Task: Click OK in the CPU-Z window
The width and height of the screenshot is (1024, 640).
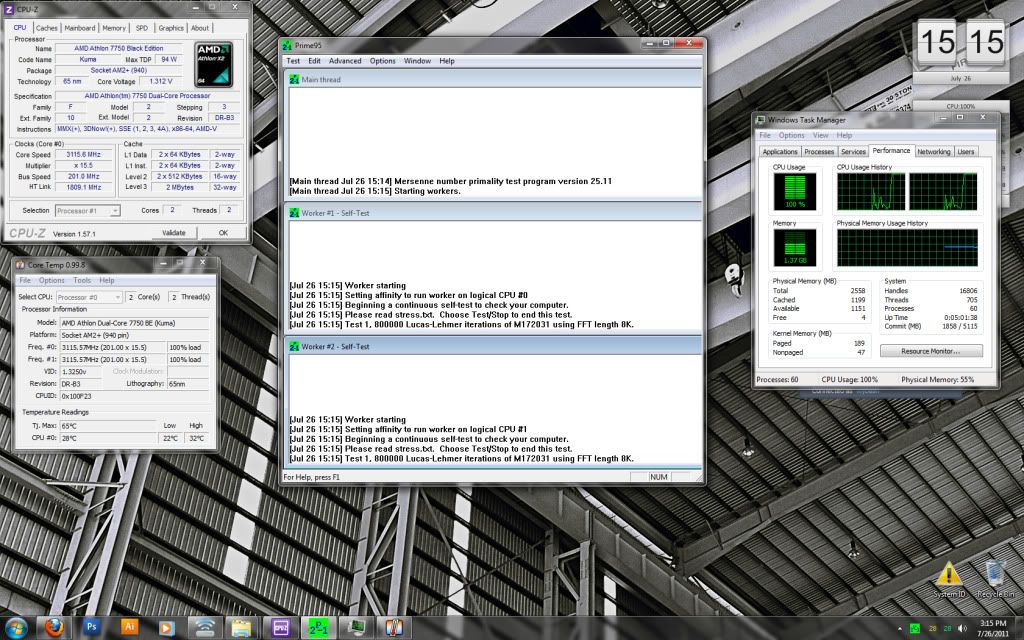Action: coord(223,232)
